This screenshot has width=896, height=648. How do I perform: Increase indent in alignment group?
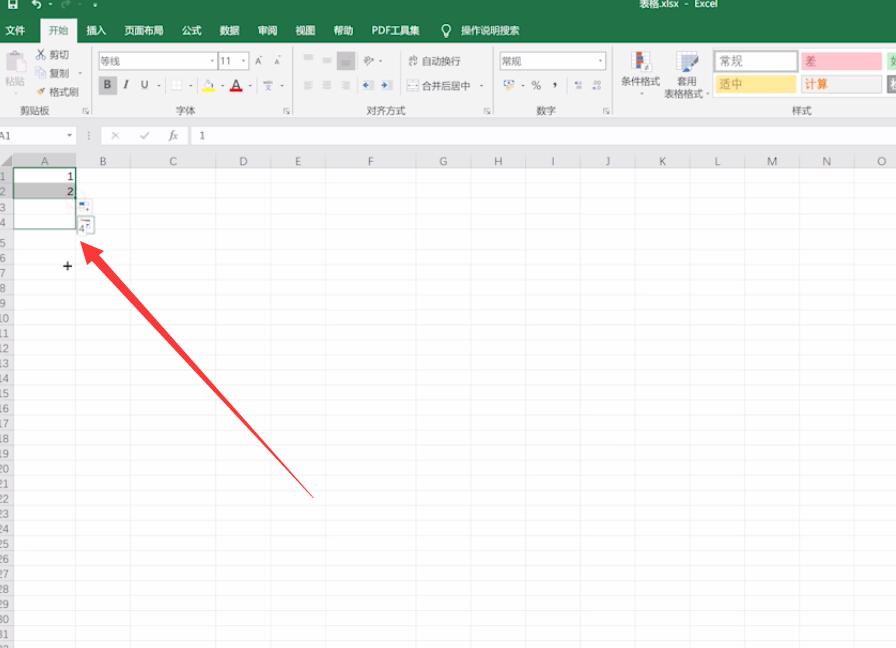click(x=387, y=86)
